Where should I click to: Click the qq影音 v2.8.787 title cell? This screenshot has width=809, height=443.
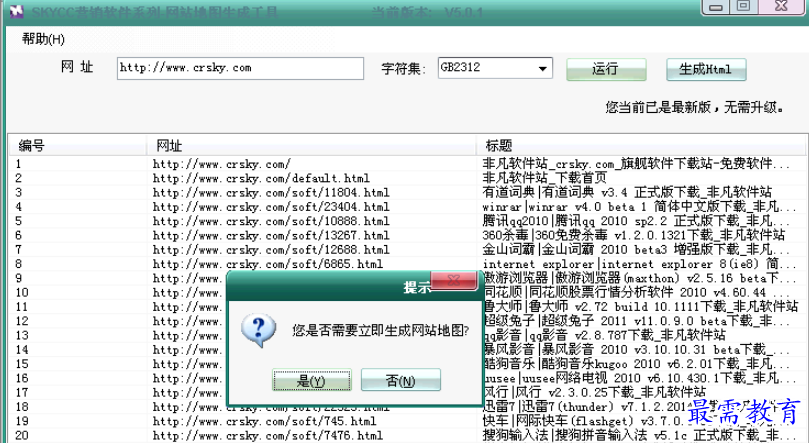click(x=604, y=335)
